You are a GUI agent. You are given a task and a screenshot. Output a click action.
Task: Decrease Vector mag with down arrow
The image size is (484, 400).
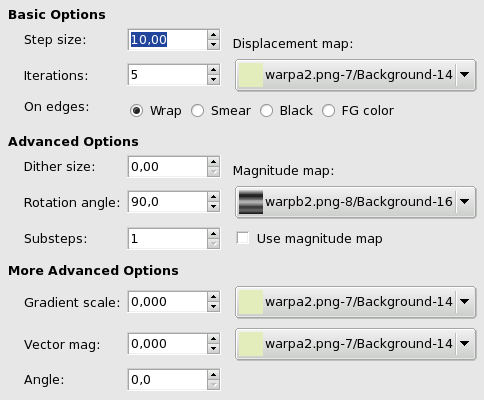[213, 349]
